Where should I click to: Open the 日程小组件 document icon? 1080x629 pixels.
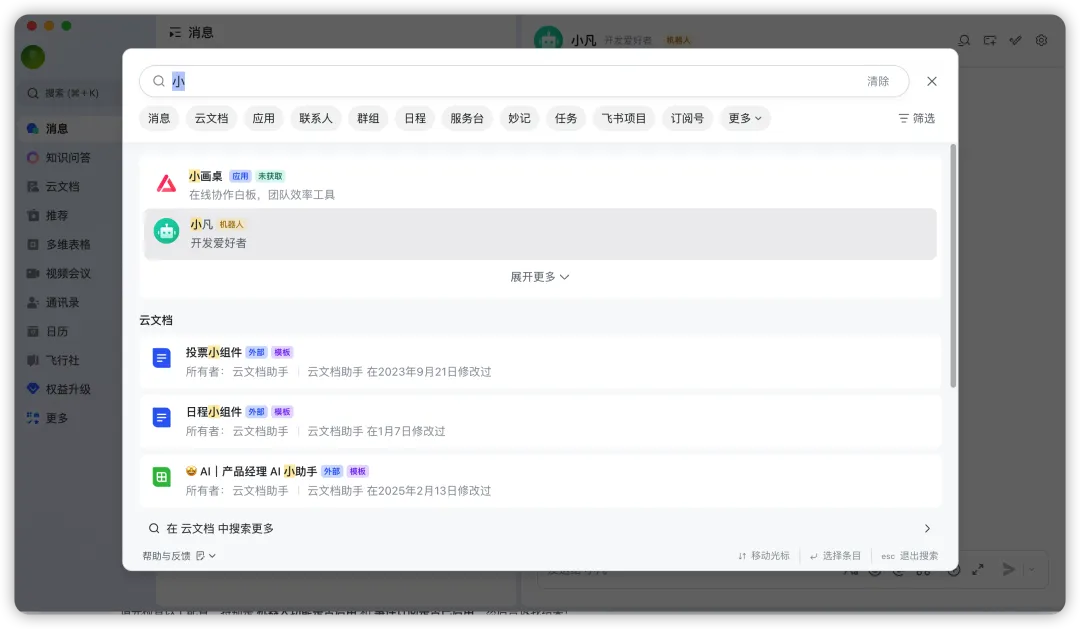tap(161, 417)
